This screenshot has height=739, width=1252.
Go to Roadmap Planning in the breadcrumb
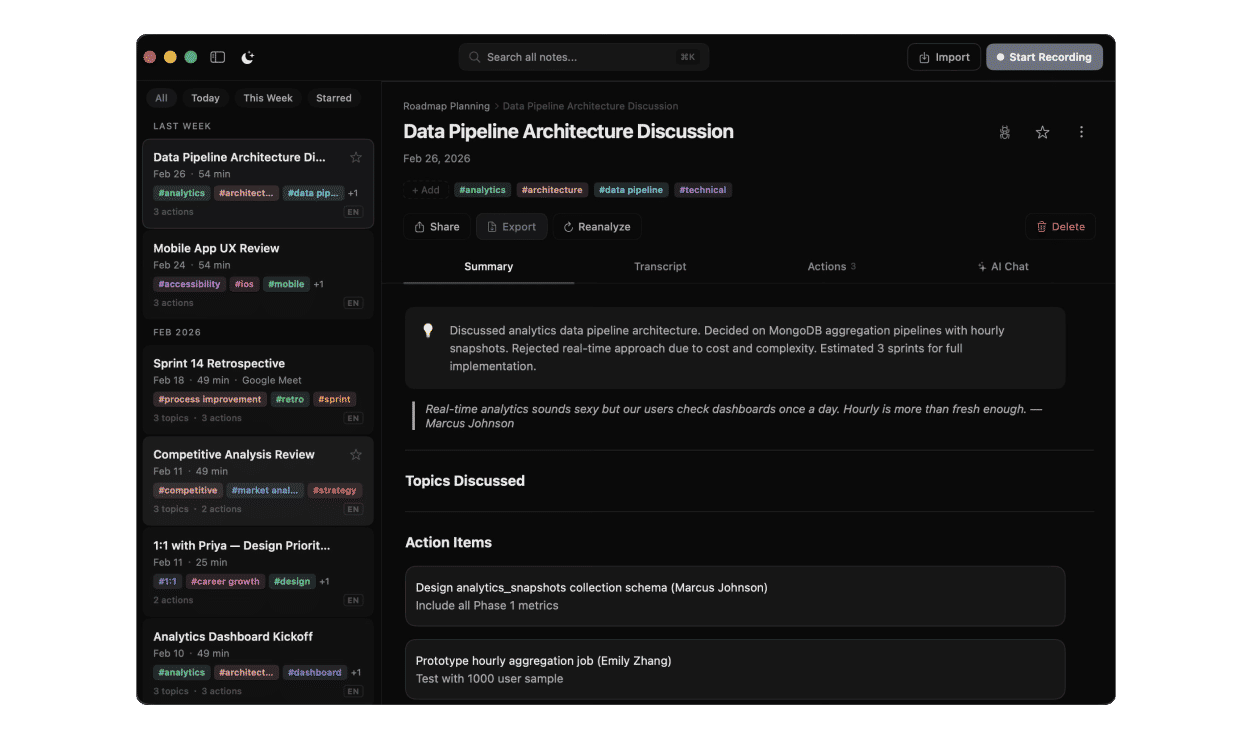click(446, 106)
